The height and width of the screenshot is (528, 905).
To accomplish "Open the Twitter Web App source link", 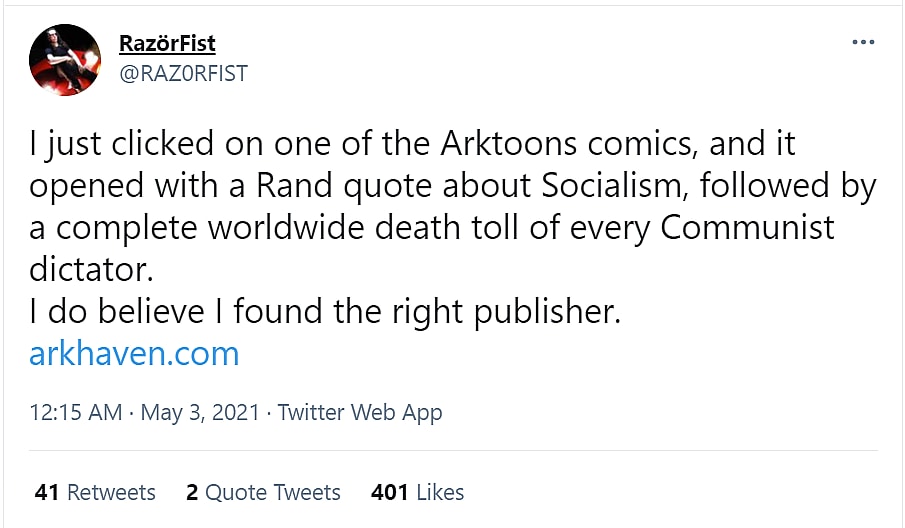I will [360, 412].
